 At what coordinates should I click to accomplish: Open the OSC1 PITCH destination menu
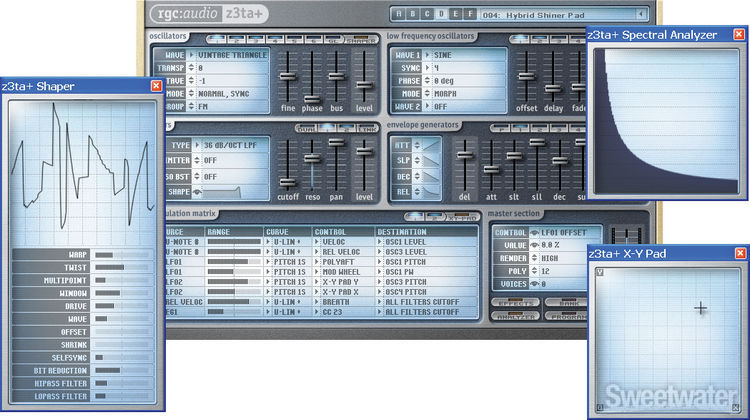click(x=380, y=262)
